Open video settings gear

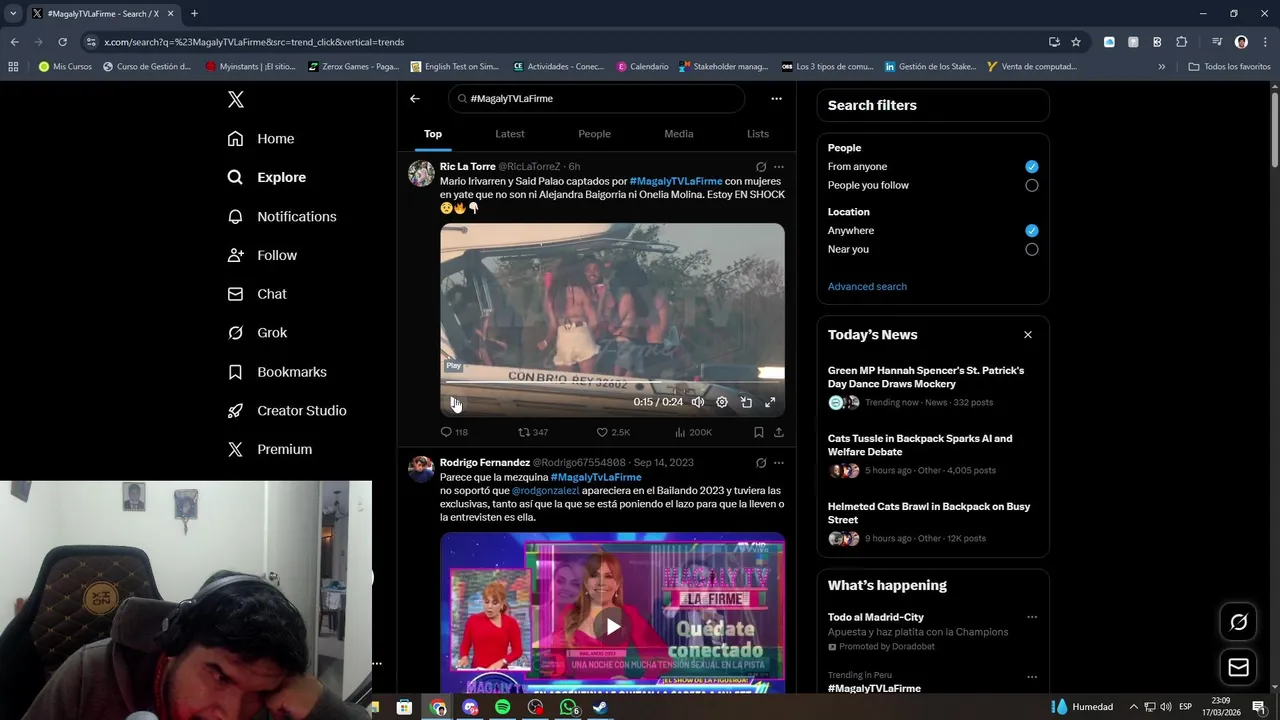point(722,402)
